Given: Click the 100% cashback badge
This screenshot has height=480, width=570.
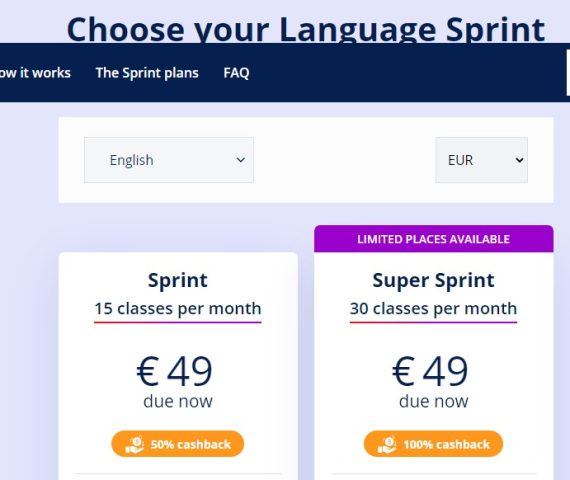Looking at the screenshot, I should 433,444.
